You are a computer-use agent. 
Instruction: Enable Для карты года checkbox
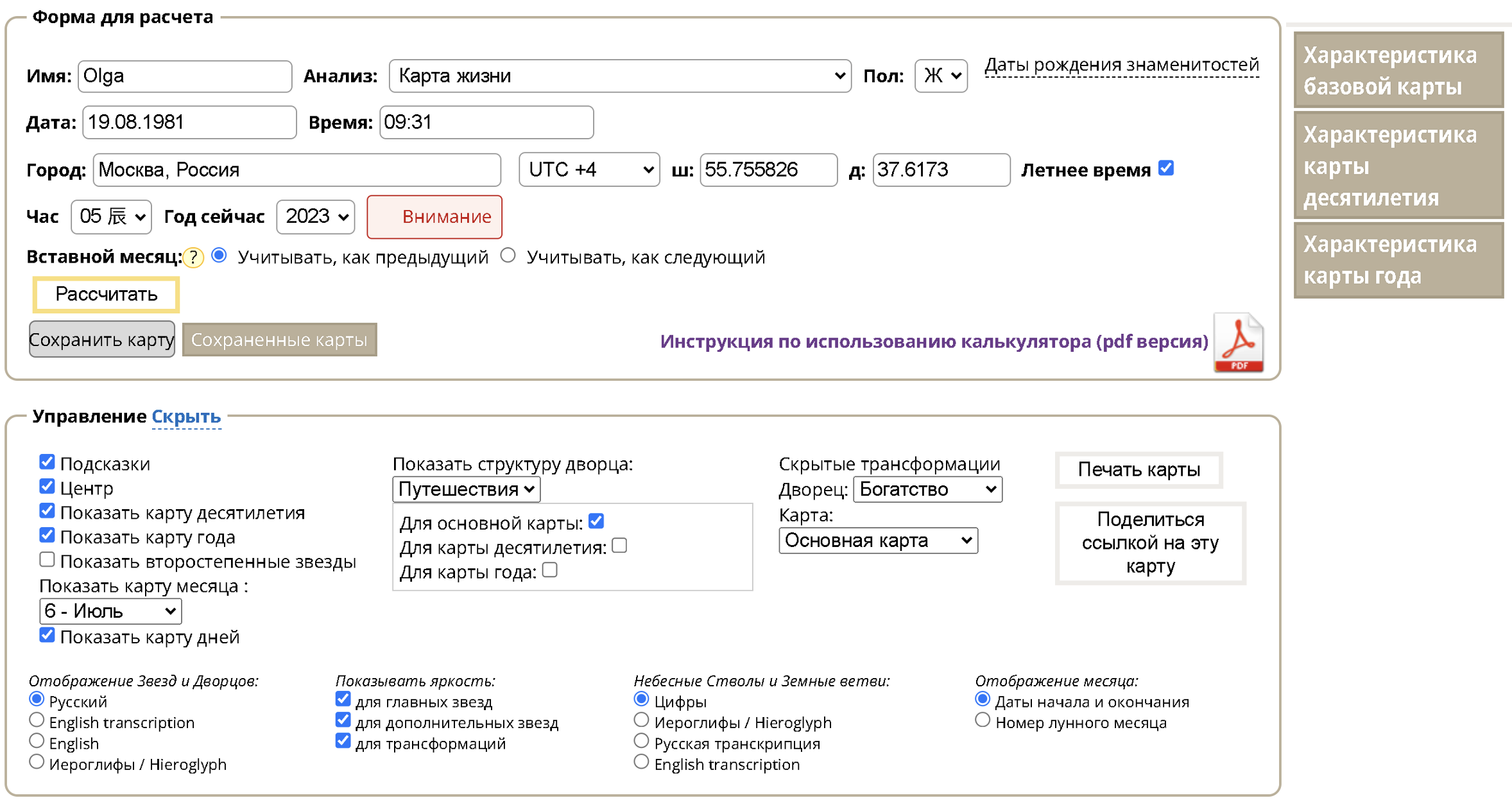(550, 570)
